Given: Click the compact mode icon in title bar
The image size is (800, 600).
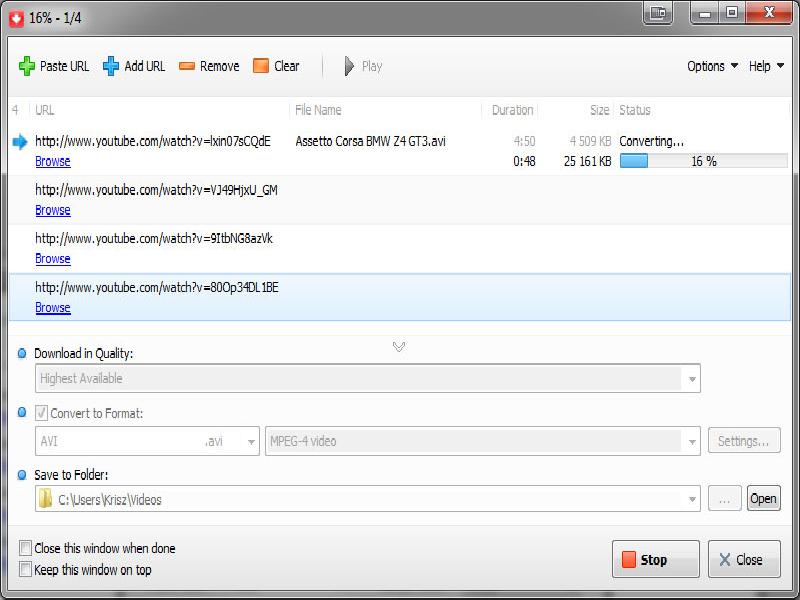Looking at the screenshot, I should click(x=658, y=13).
